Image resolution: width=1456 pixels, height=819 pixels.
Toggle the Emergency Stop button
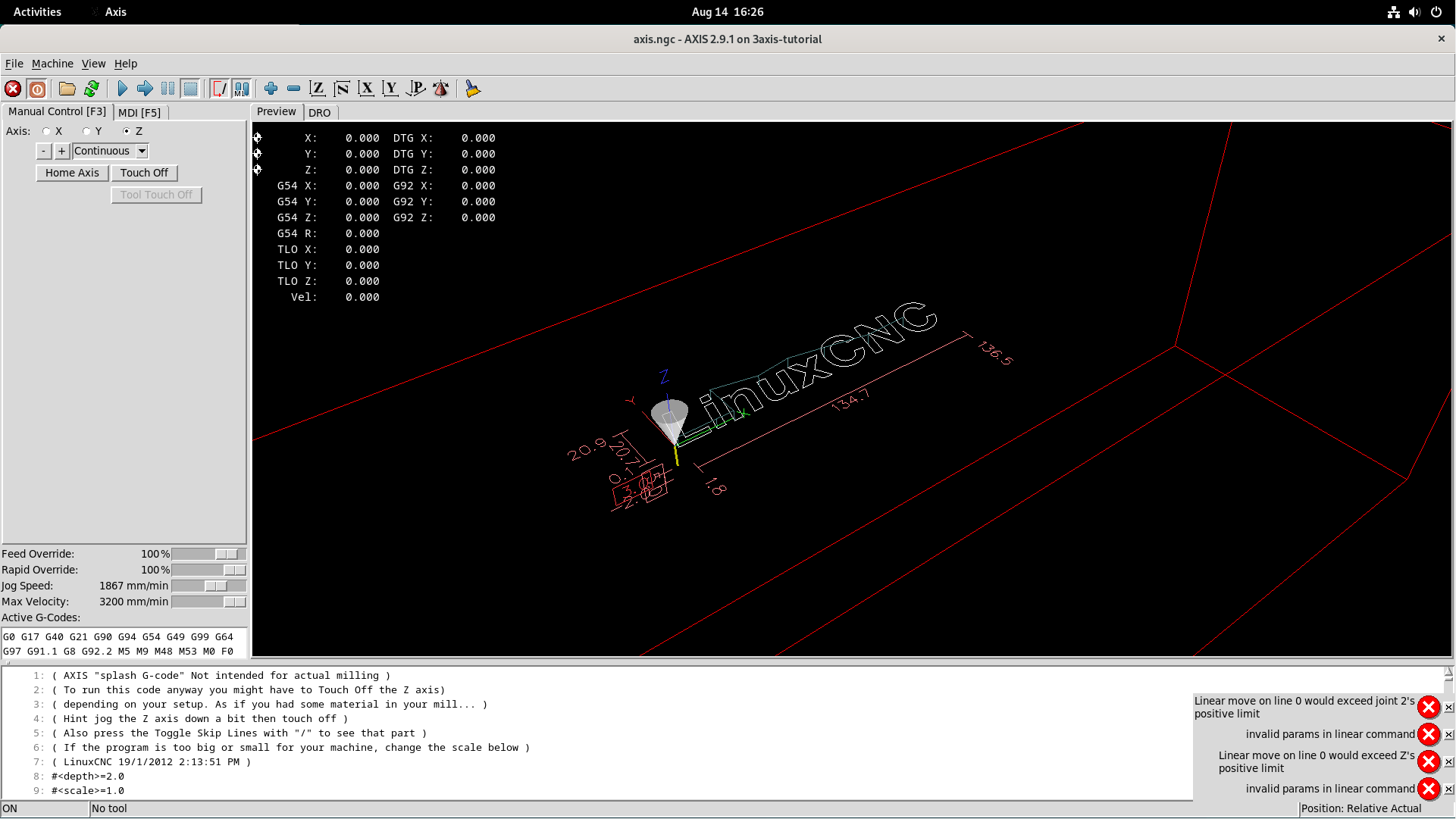[13, 89]
